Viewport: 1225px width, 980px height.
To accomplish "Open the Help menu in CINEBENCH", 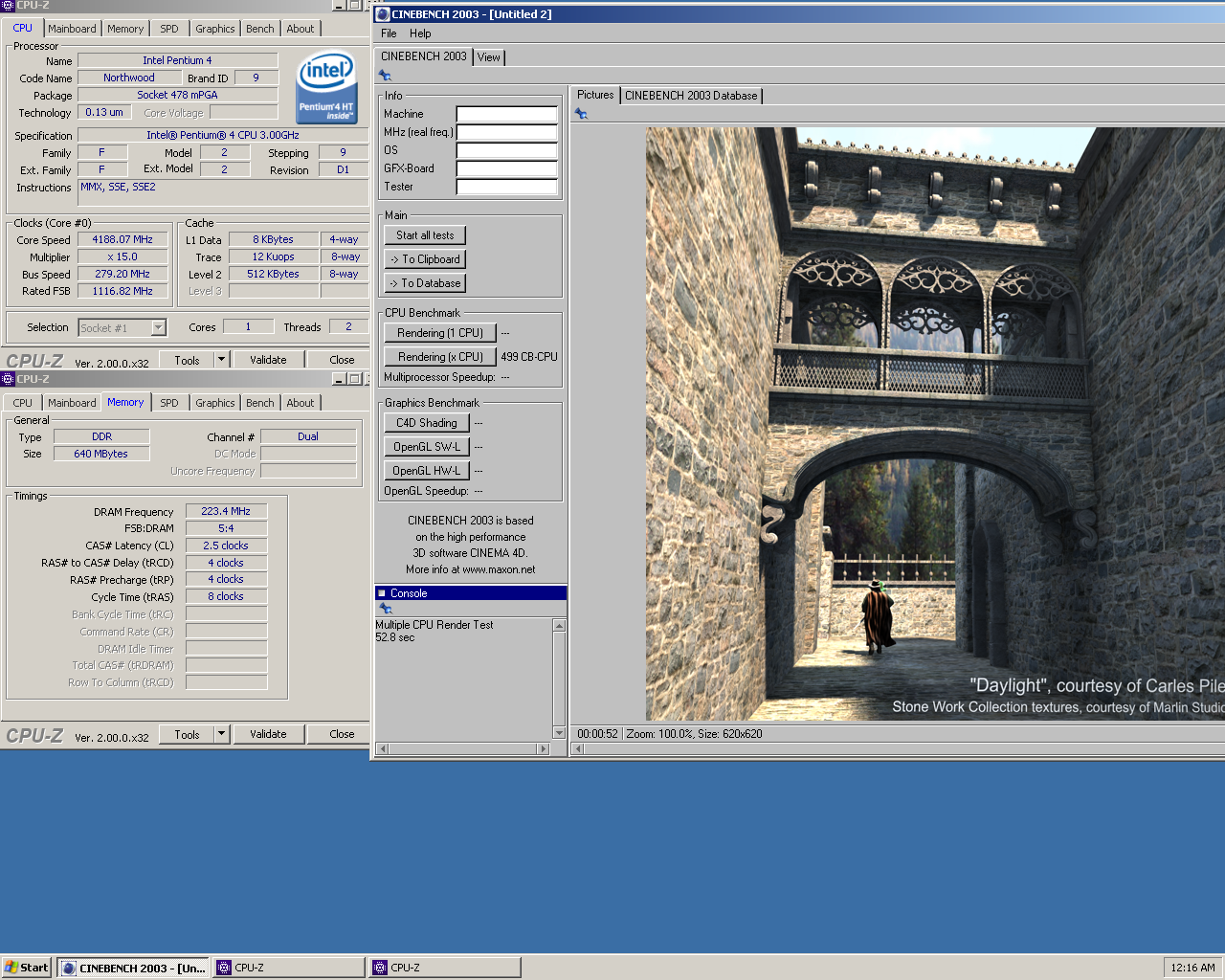I will tap(420, 33).
